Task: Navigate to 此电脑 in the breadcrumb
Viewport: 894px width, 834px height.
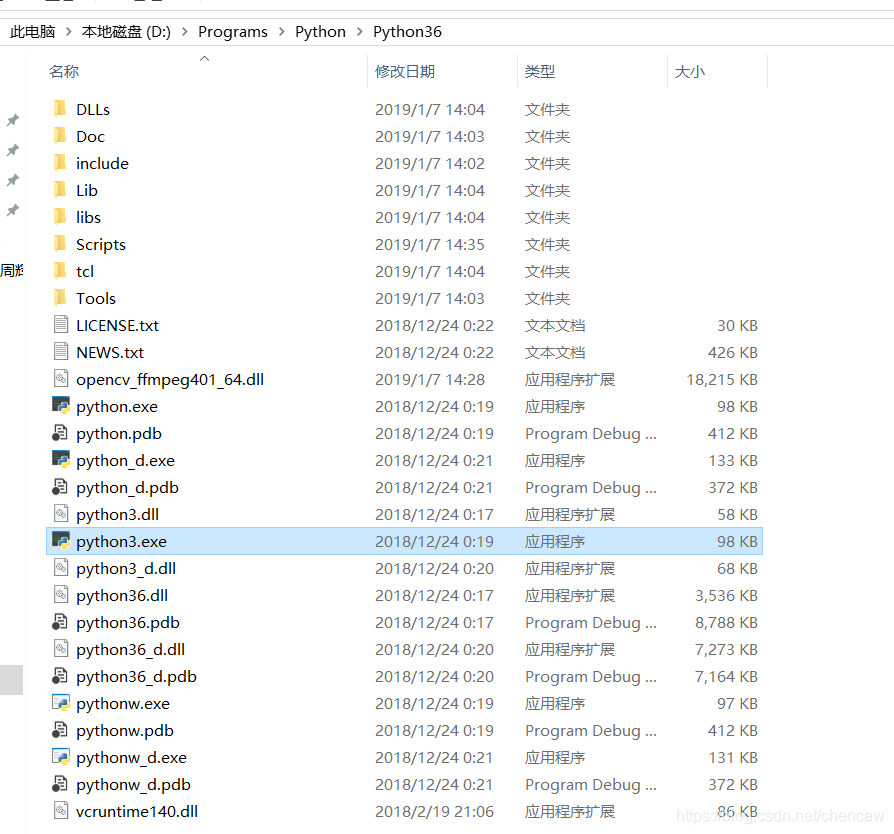Action: tap(32, 31)
